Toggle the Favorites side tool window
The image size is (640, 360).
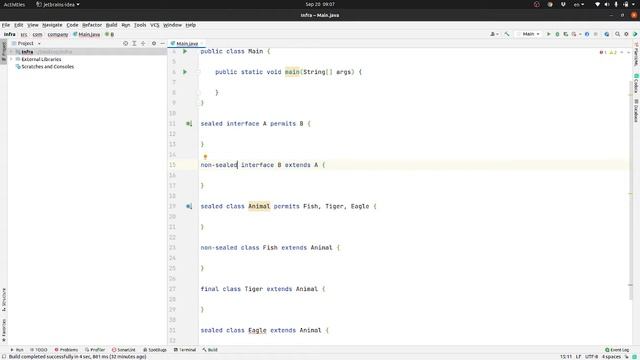coord(4,330)
